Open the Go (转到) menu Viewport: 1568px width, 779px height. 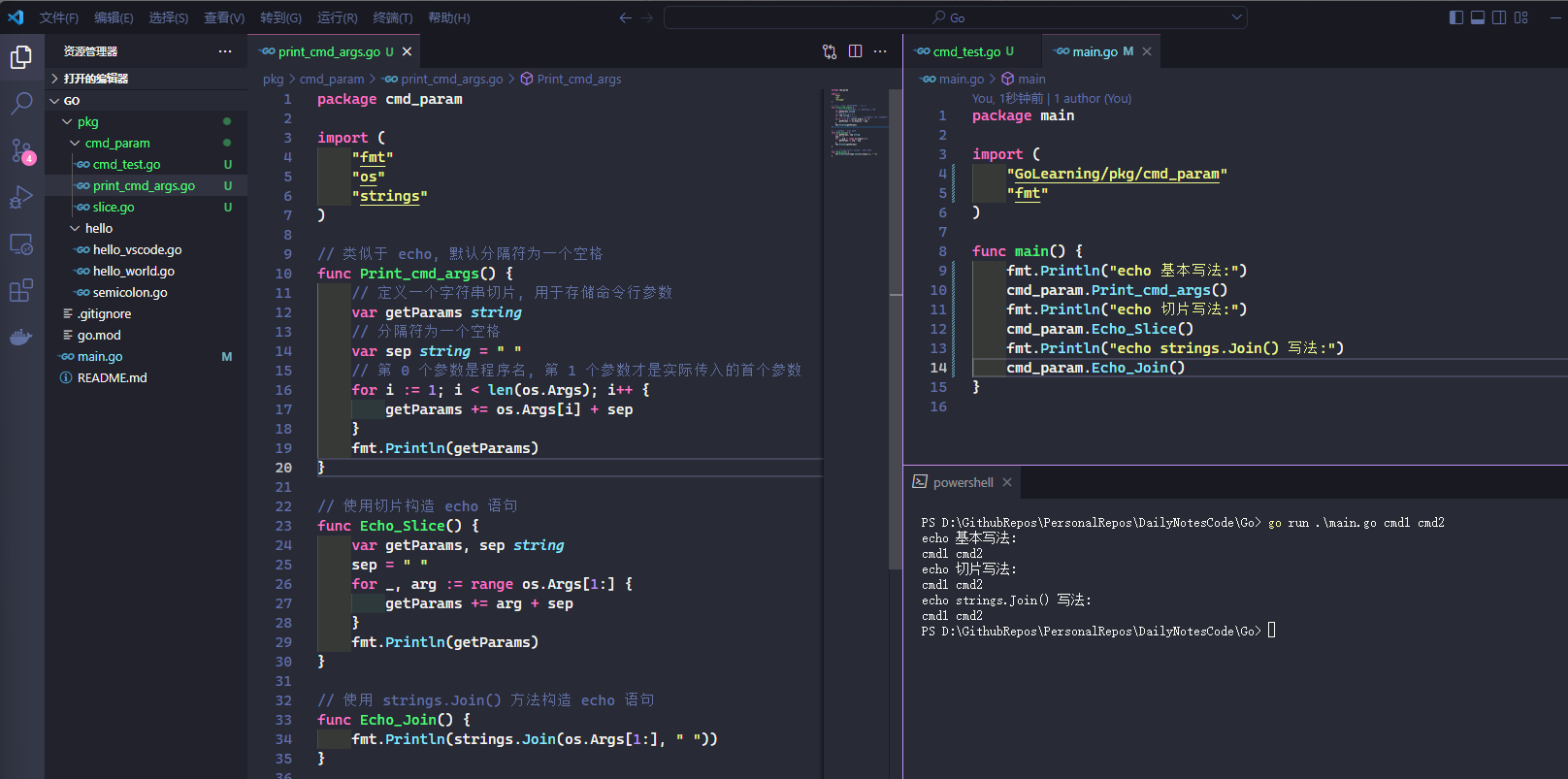pos(280,17)
